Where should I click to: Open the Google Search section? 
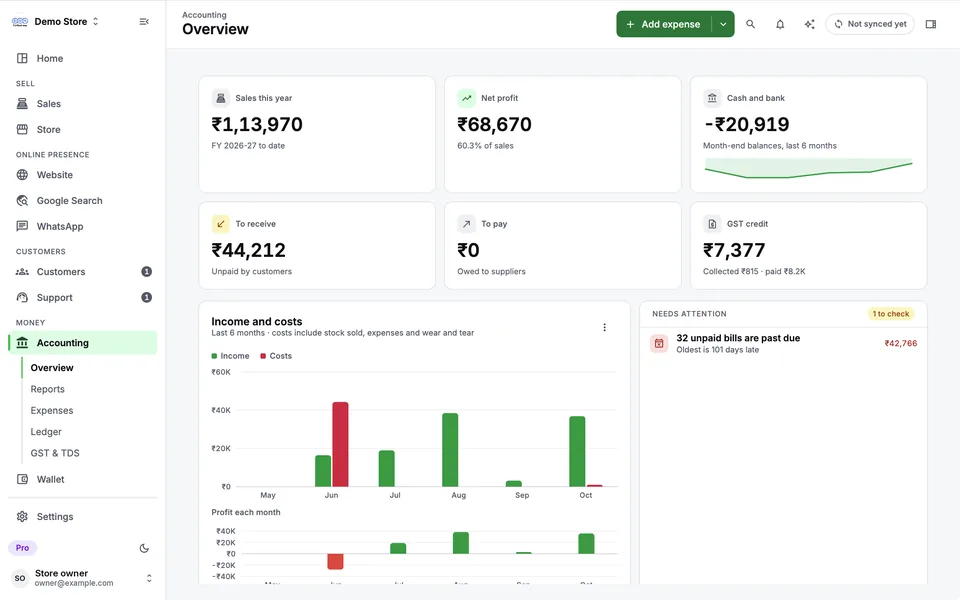[83, 200]
